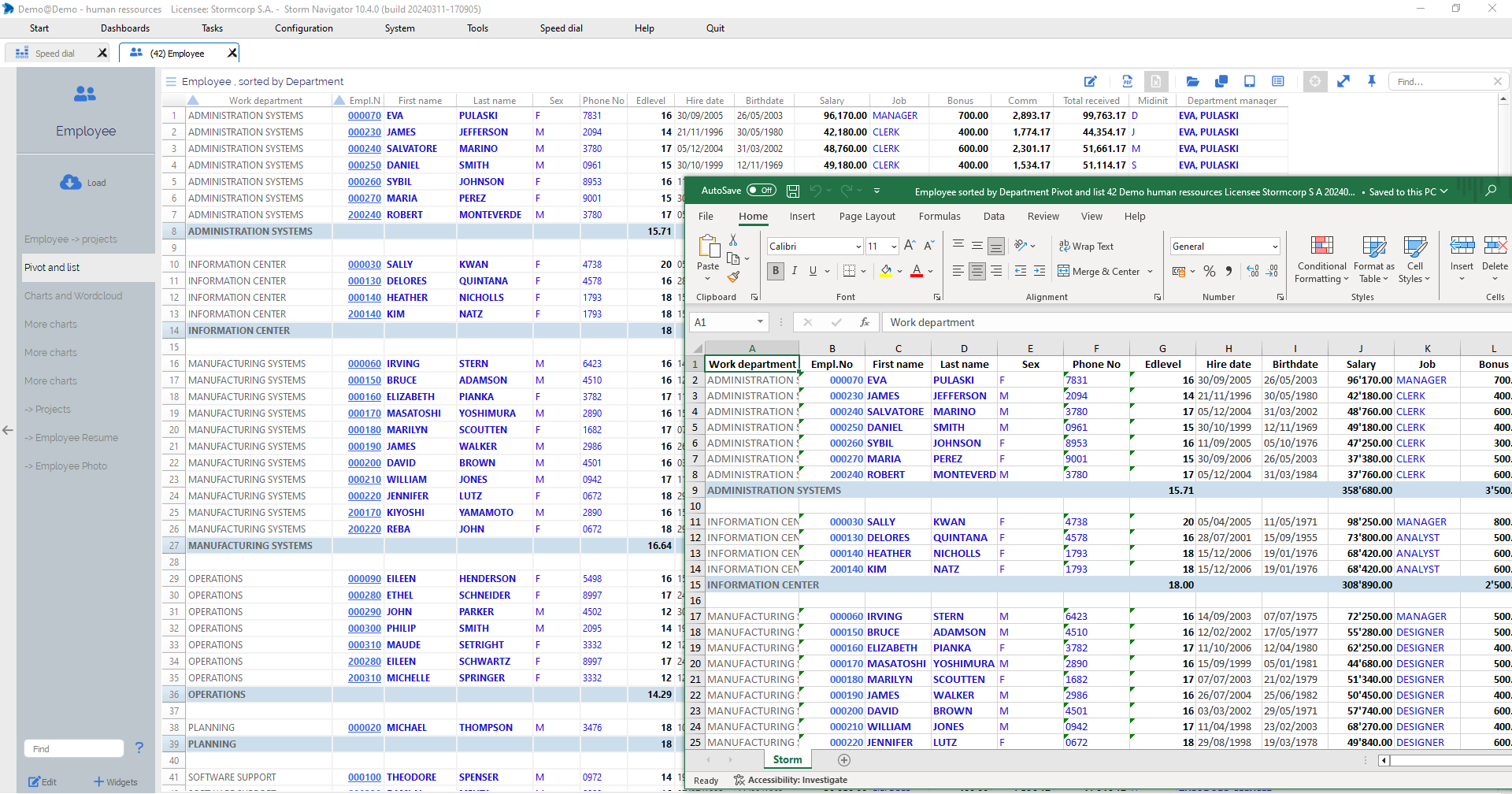Toggle Underline formatting in Excel
Image resolution: width=1512 pixels, height=794 pixels.
(x=813, y=271)
